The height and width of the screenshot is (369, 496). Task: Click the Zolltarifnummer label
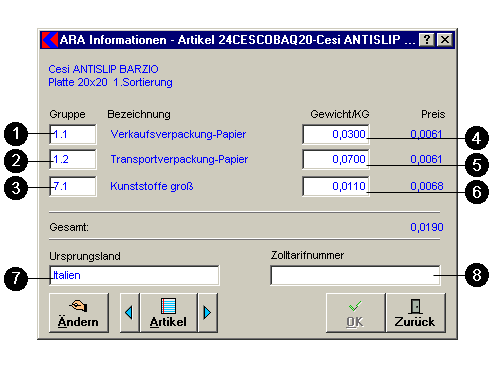click(307, 255)
